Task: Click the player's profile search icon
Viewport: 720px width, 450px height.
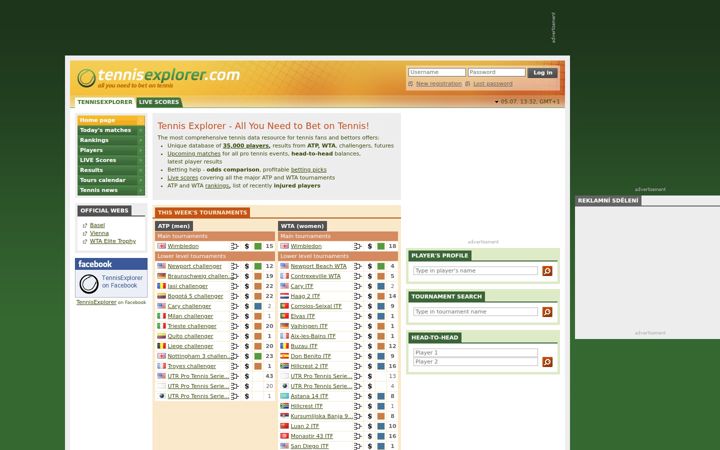Action: (547, 271)
